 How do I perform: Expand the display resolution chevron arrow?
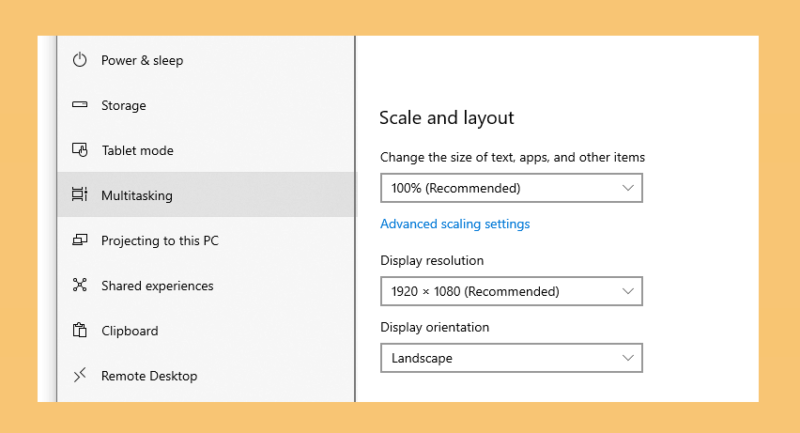tap(628, 291)
